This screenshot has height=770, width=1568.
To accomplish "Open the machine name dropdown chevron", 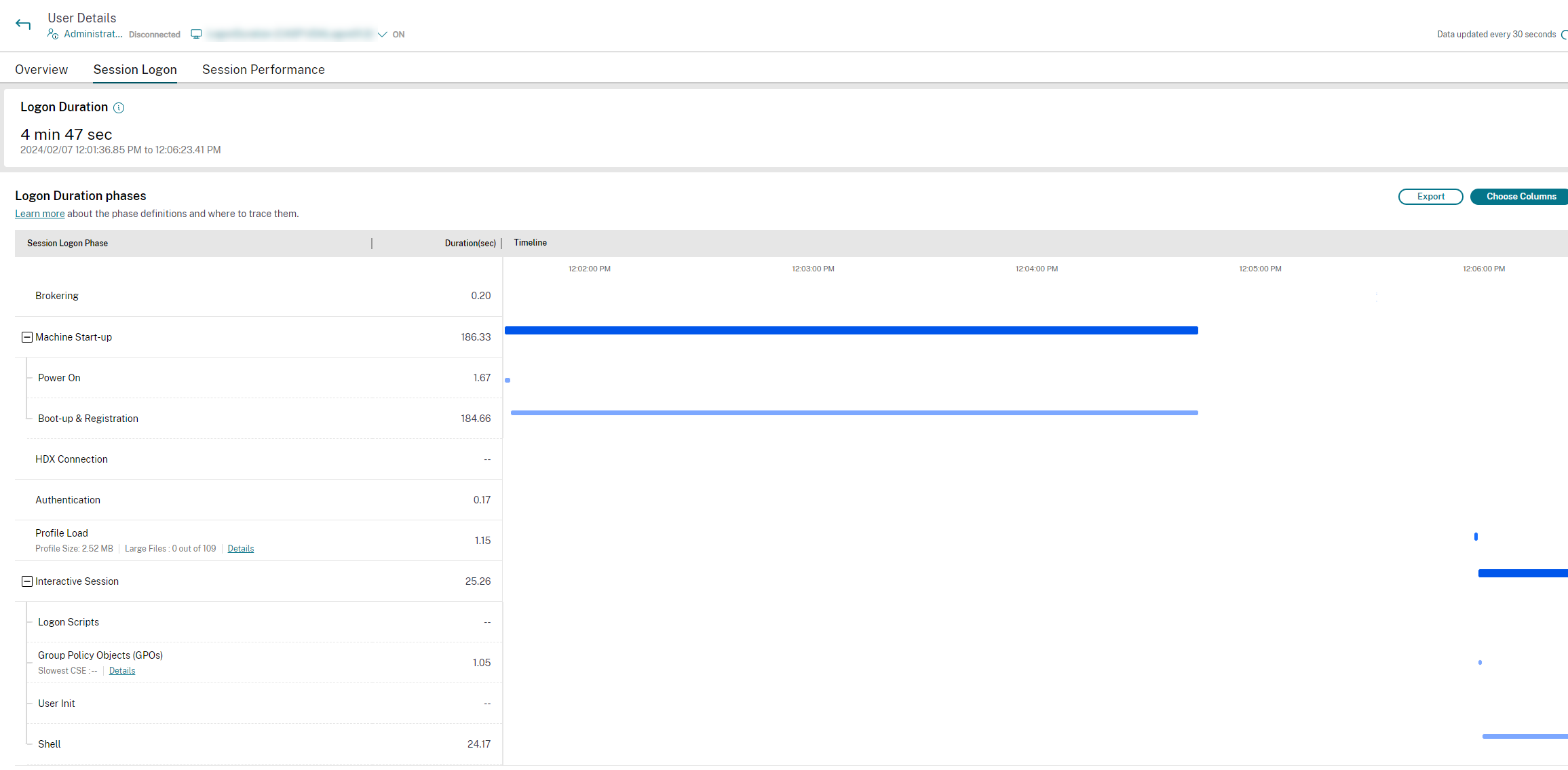I will point(382,35).
